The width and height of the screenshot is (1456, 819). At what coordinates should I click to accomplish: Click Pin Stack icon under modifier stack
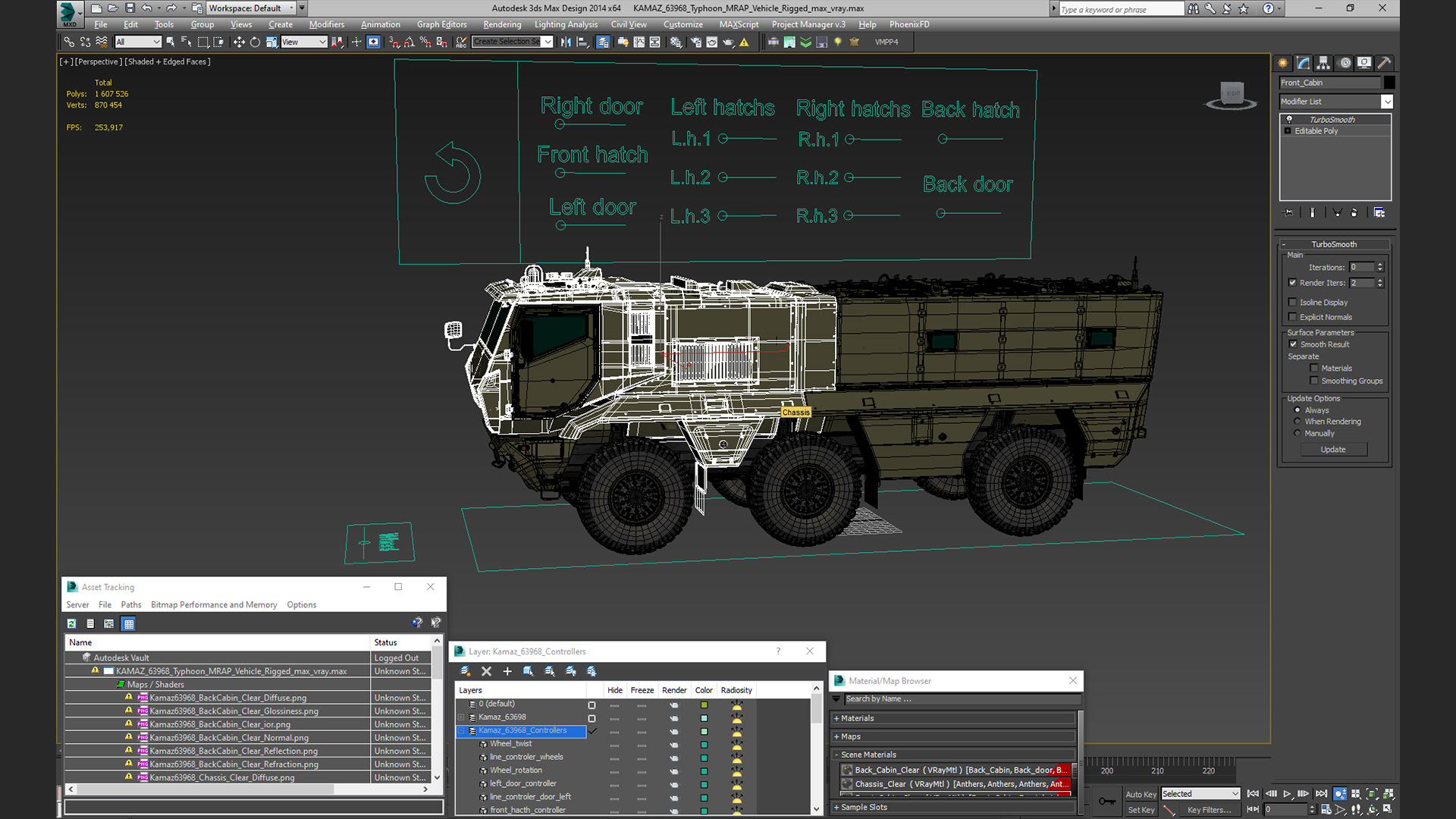tap(1288, 212)
